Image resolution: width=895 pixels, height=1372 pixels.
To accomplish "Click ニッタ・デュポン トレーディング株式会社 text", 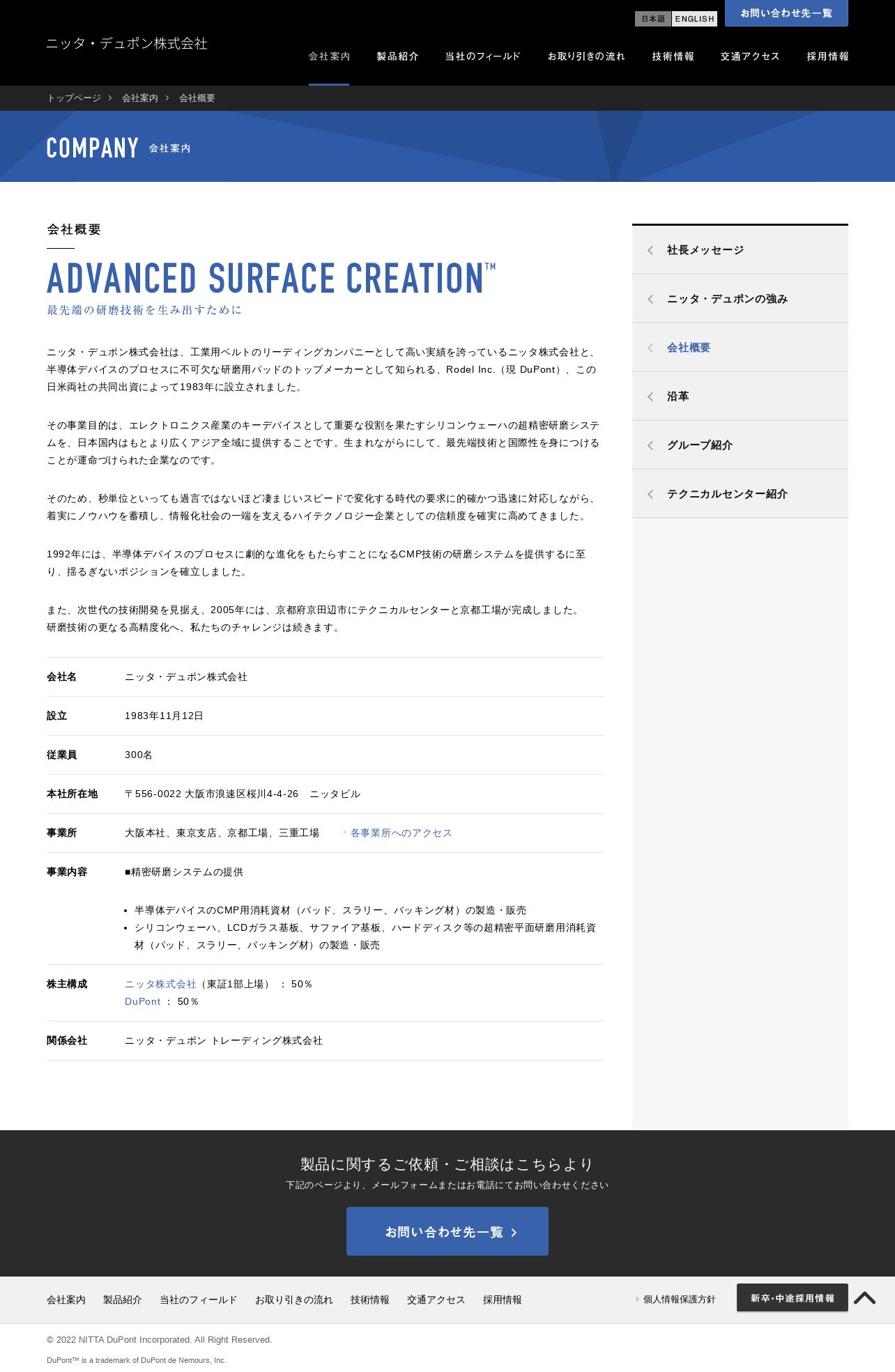I will point(224,1041).
